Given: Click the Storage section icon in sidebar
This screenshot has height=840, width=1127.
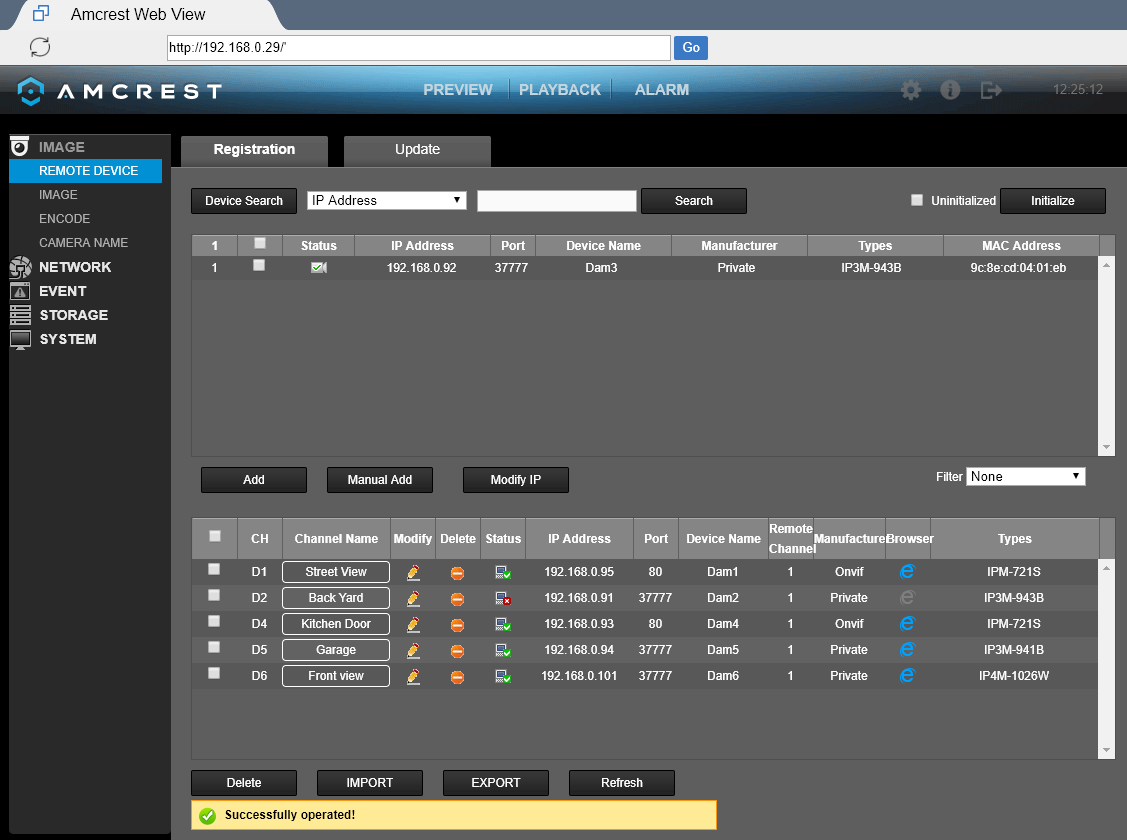Looking at the screenshot, I should tap(20, 315).
